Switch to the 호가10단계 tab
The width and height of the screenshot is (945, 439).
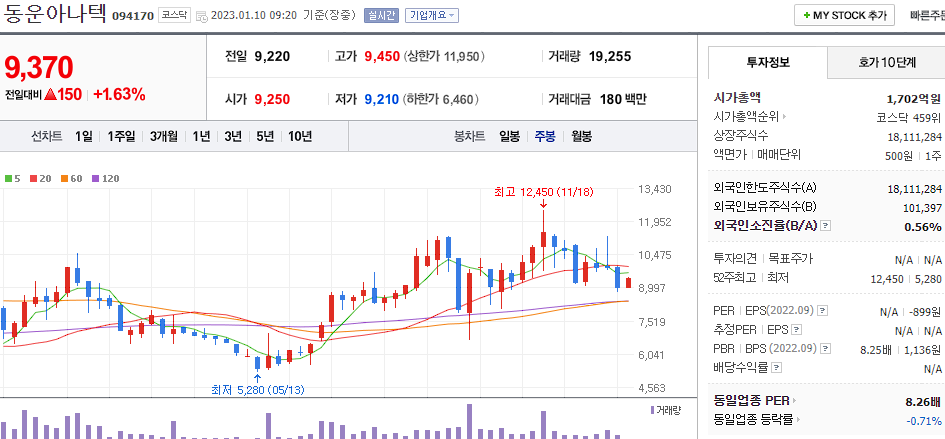tap(887, 62)
